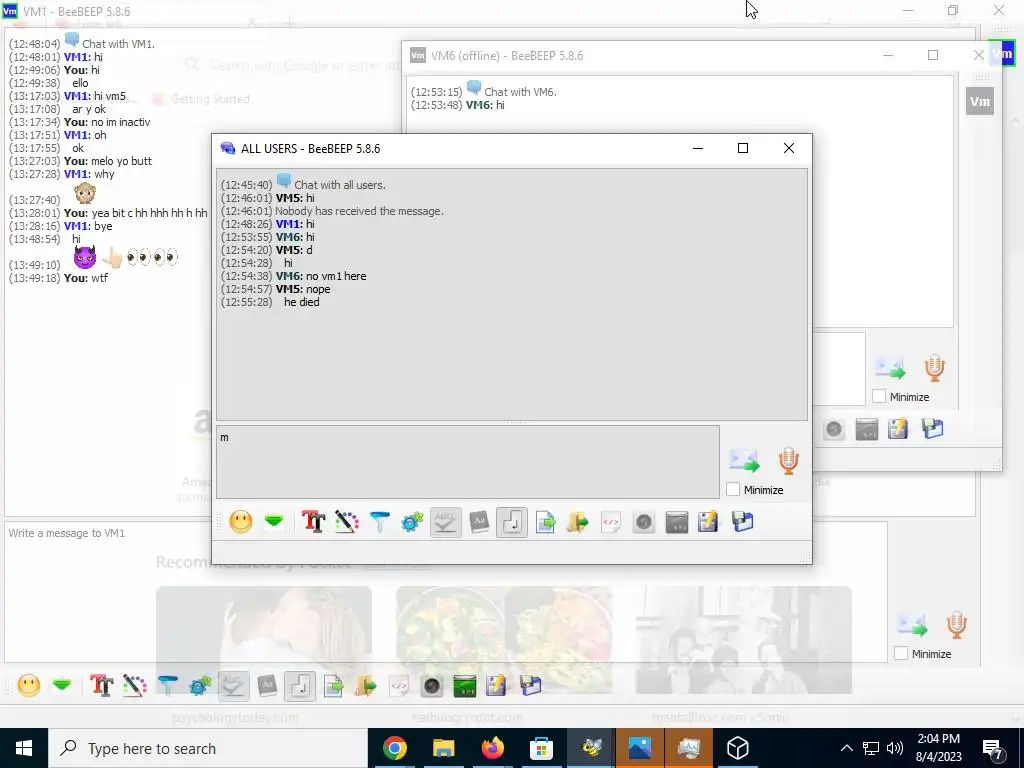This screenshot has height=768, width=1024.
Task: Filter messages using funnel icon in ALL USERS toolbar
Action: (x=379, y=522)
